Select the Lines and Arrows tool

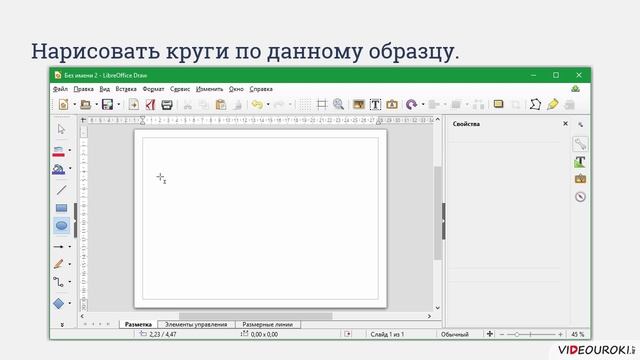(x=58, y=247)
